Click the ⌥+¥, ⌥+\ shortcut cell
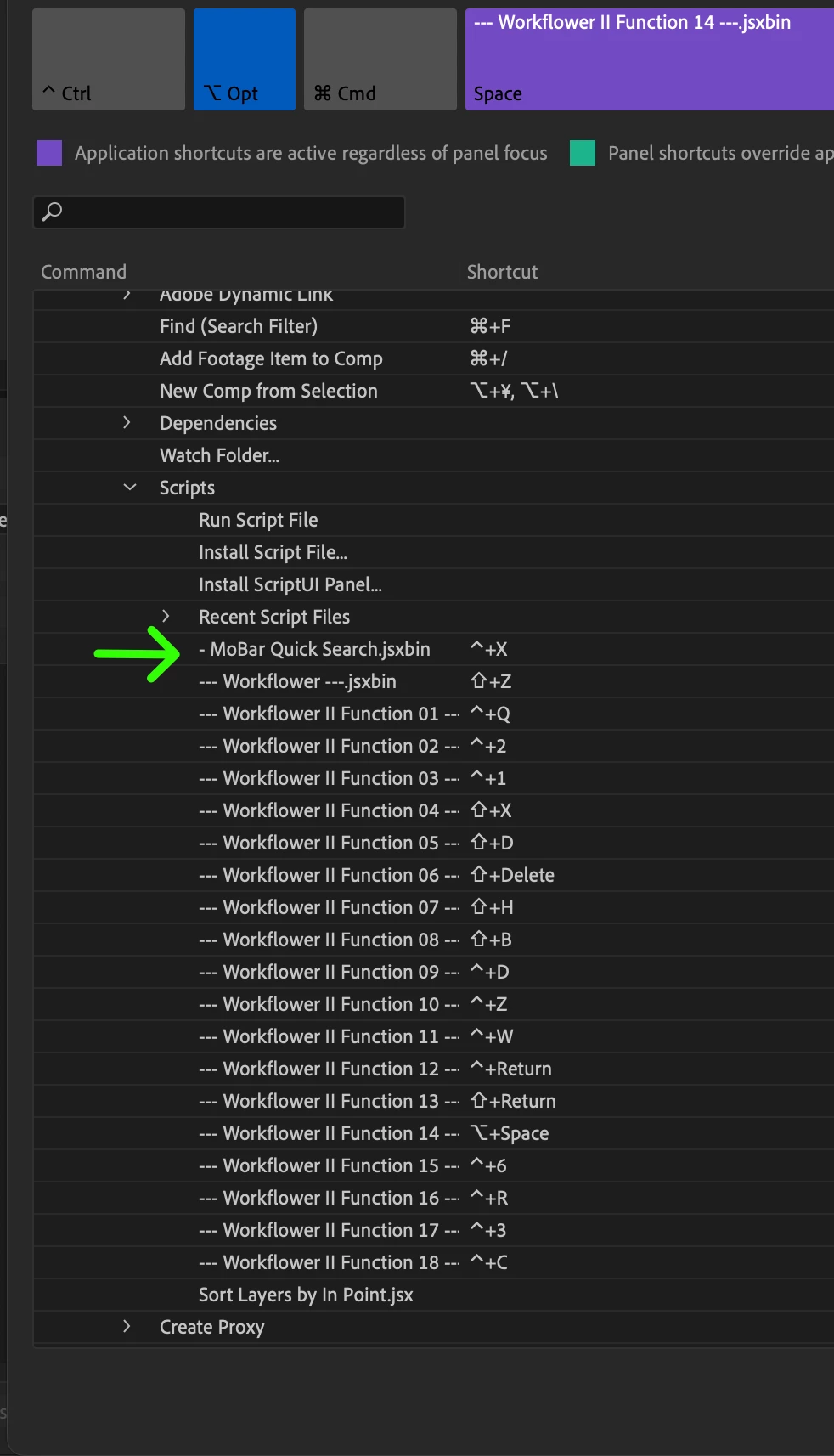The image size is (834, 1456). (x=514, y=391)
